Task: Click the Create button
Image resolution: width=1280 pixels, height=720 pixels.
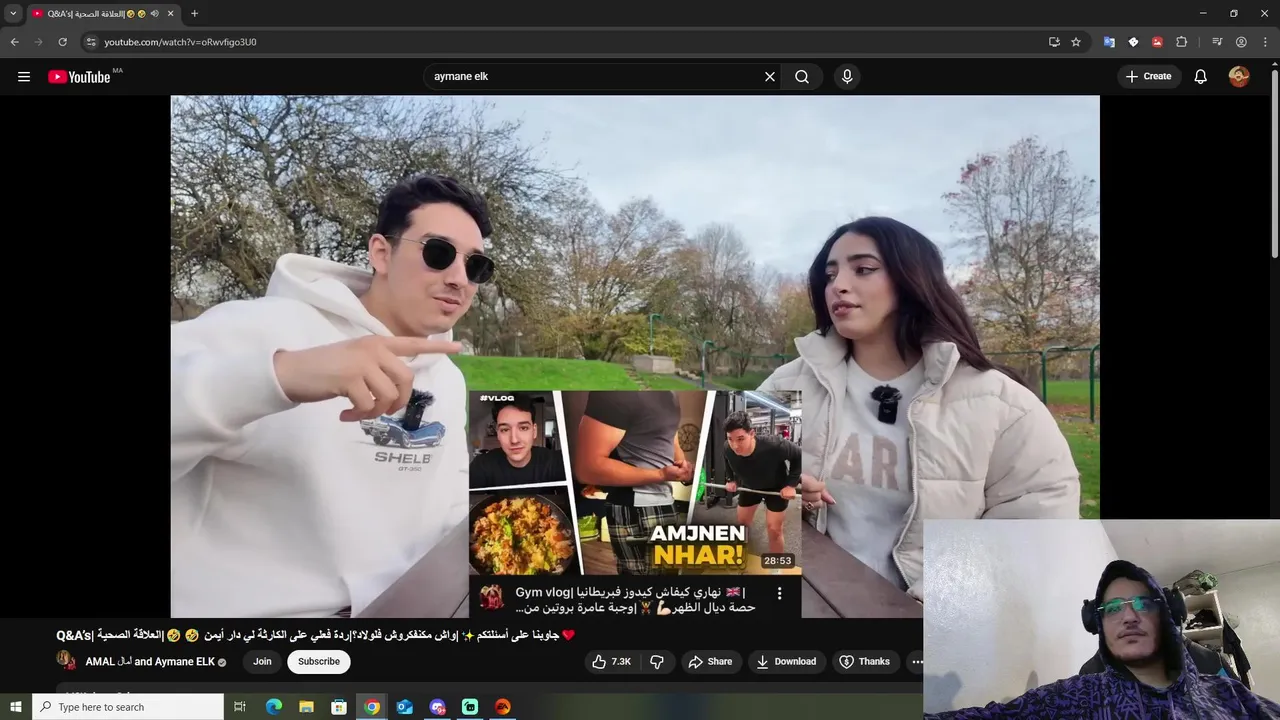Action: (1149, 76)
